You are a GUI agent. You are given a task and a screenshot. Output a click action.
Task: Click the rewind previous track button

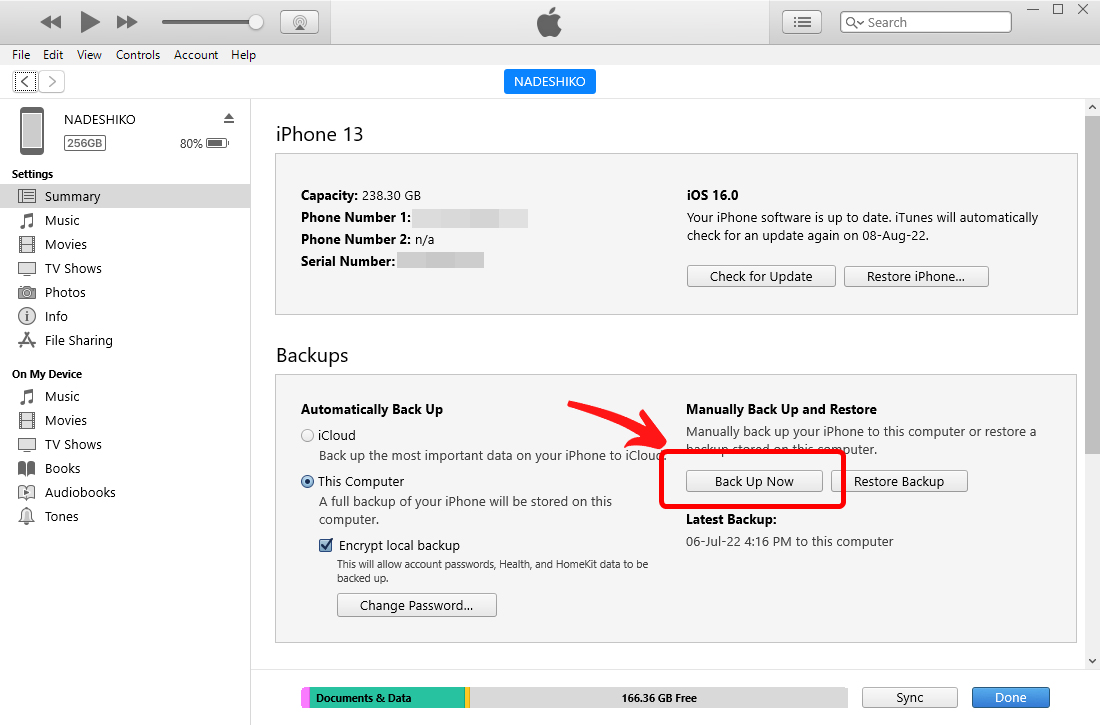pyautogui.click(x=51, y=22)
